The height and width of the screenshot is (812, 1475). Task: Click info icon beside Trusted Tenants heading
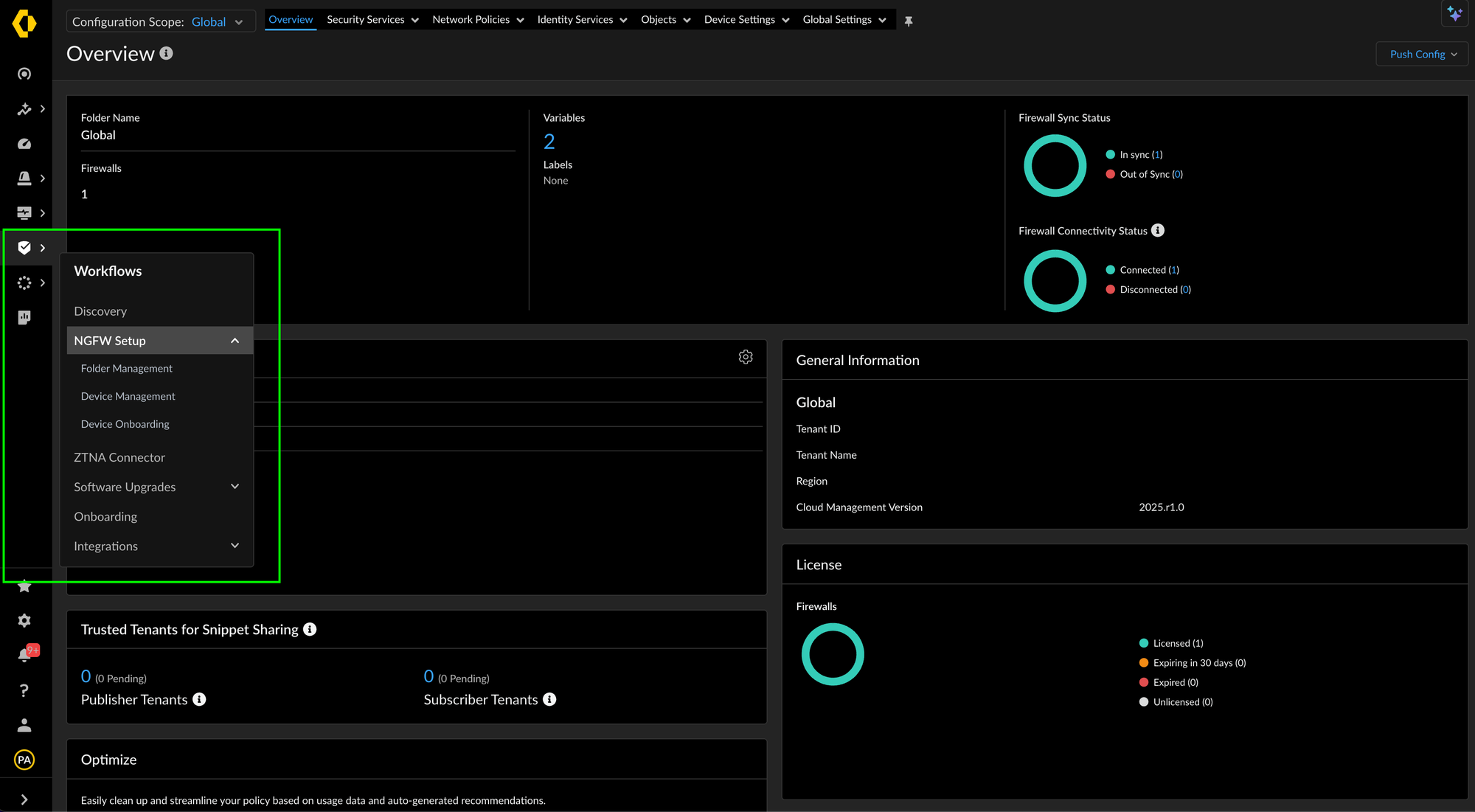pos(310,629)
